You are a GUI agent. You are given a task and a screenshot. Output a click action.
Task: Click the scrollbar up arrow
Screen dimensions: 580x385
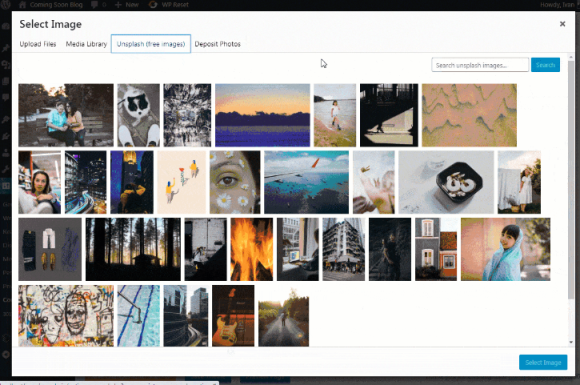(x=571, y=58)
